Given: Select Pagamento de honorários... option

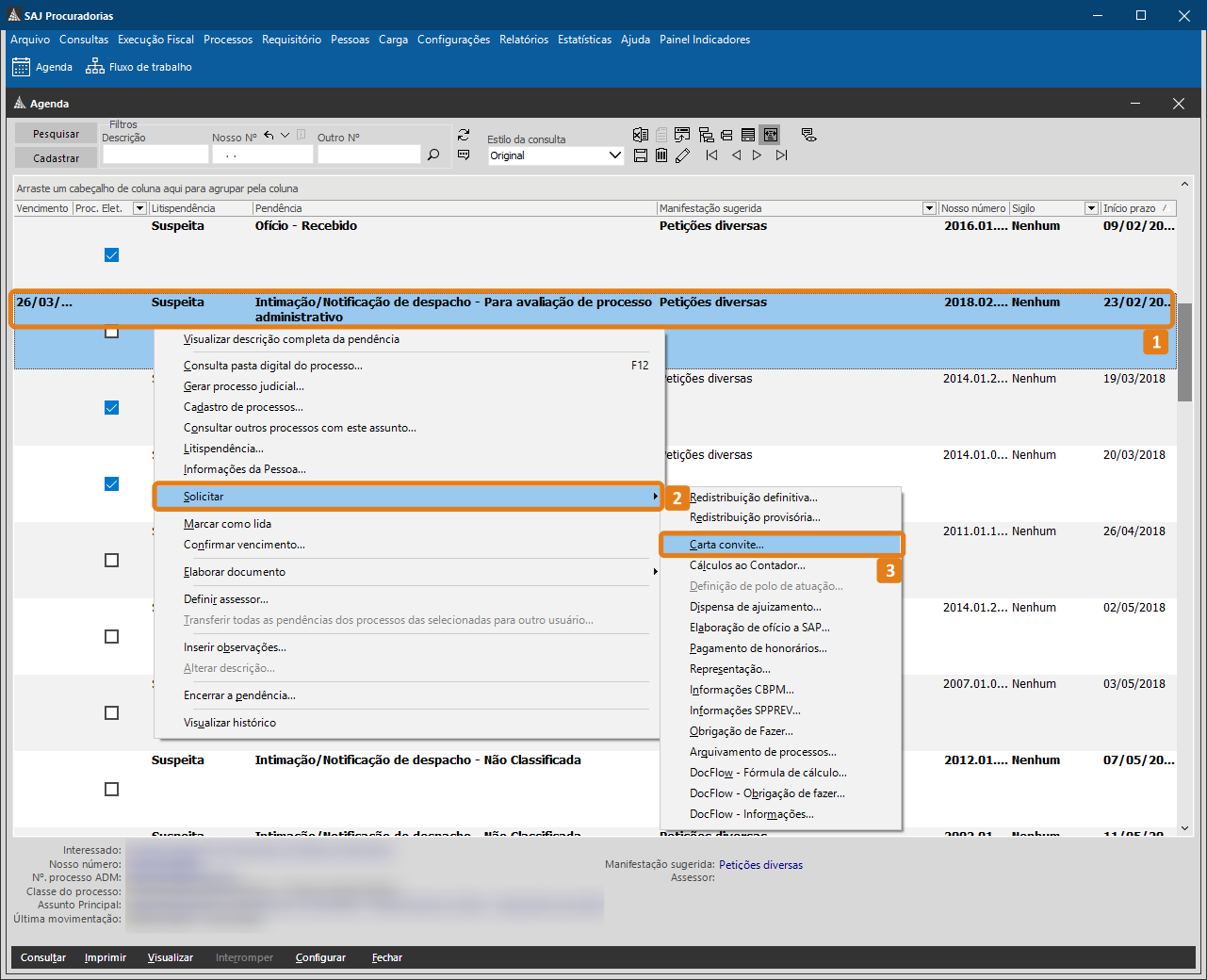Looking at the screenshot, I should click(x=781, y=648).
